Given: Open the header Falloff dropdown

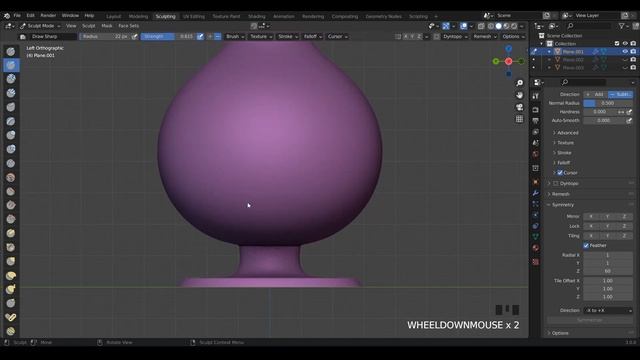Looking at the screenshot, I should click(313, 36).
